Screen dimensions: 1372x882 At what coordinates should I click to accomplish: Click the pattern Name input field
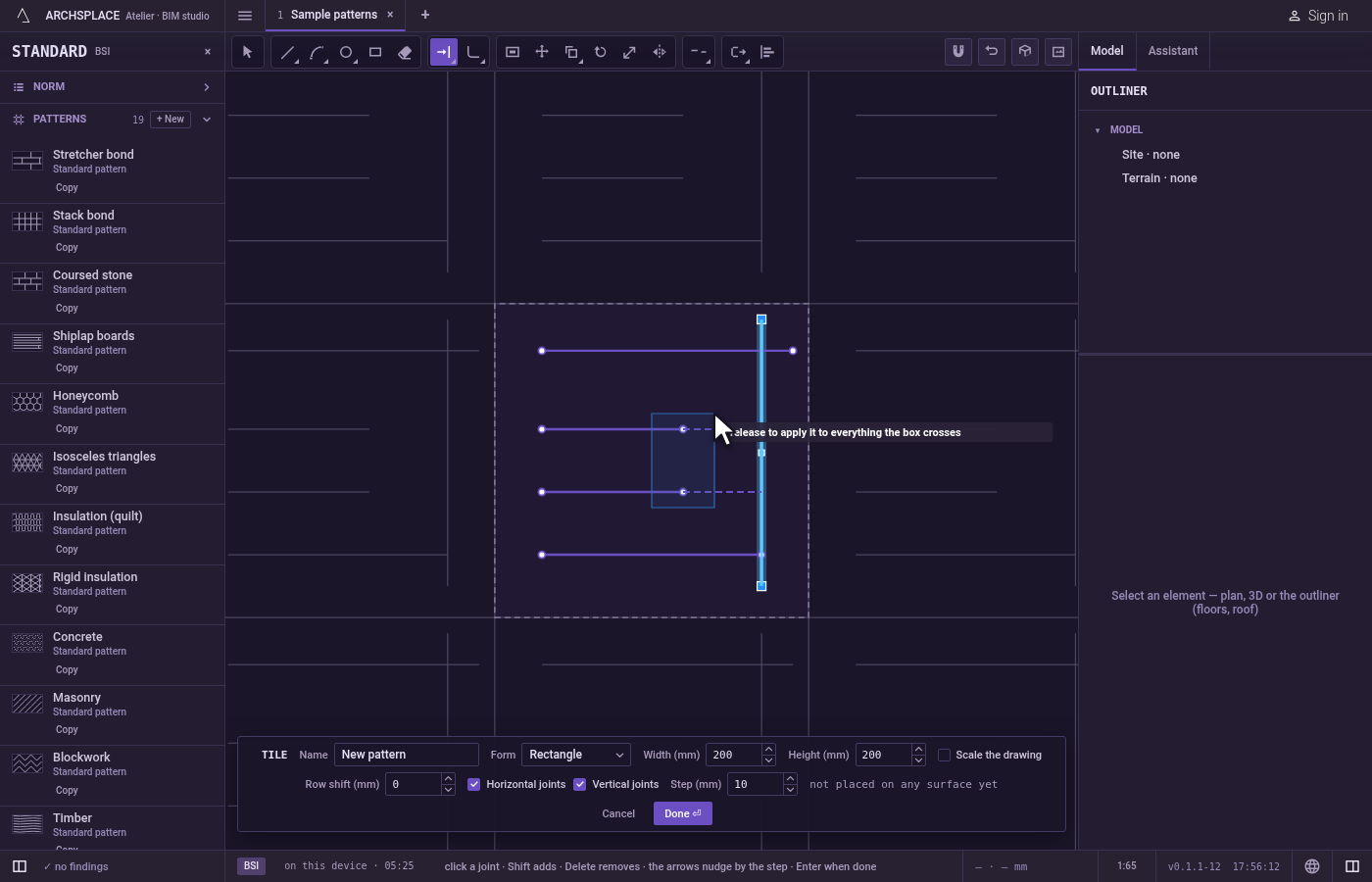pos(407,755)
